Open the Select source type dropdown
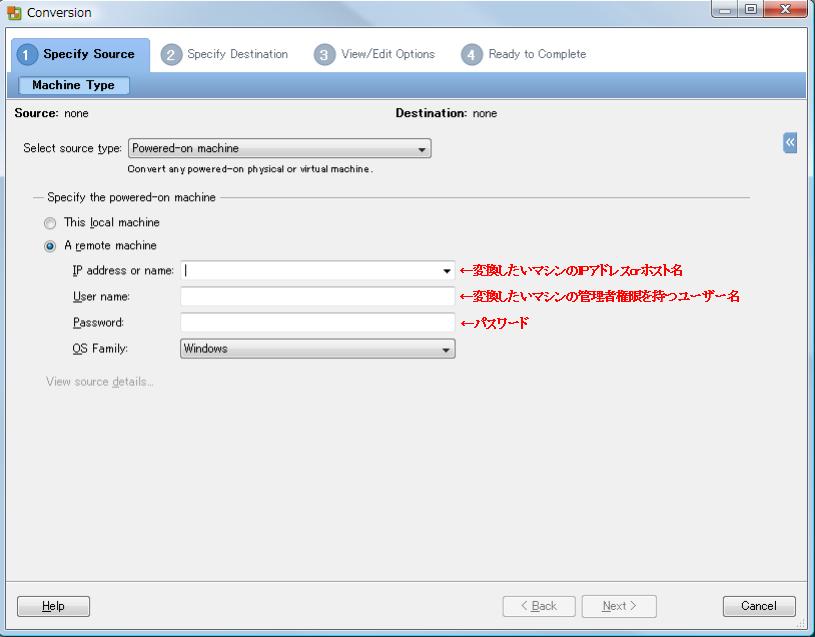815x637 pixels. tap(280, 149)
